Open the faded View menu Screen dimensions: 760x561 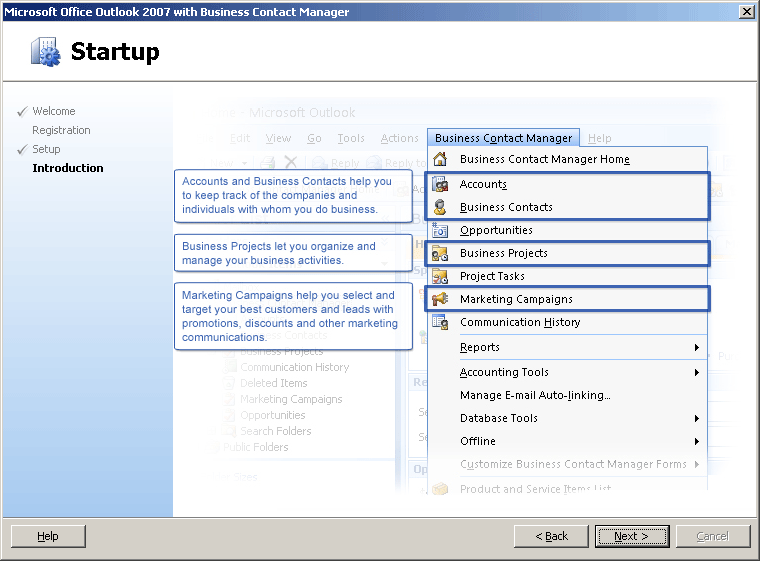pos(278,138)
